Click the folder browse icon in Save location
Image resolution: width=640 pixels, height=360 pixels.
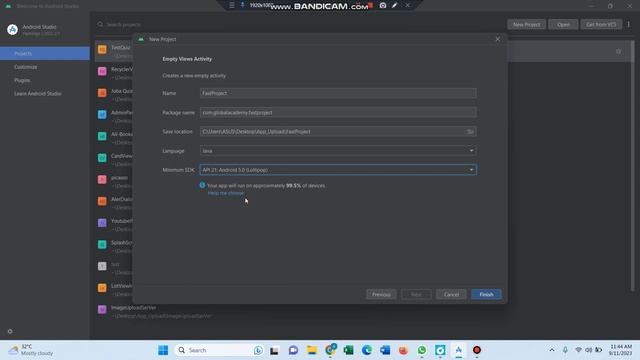[x=470, y=131]
